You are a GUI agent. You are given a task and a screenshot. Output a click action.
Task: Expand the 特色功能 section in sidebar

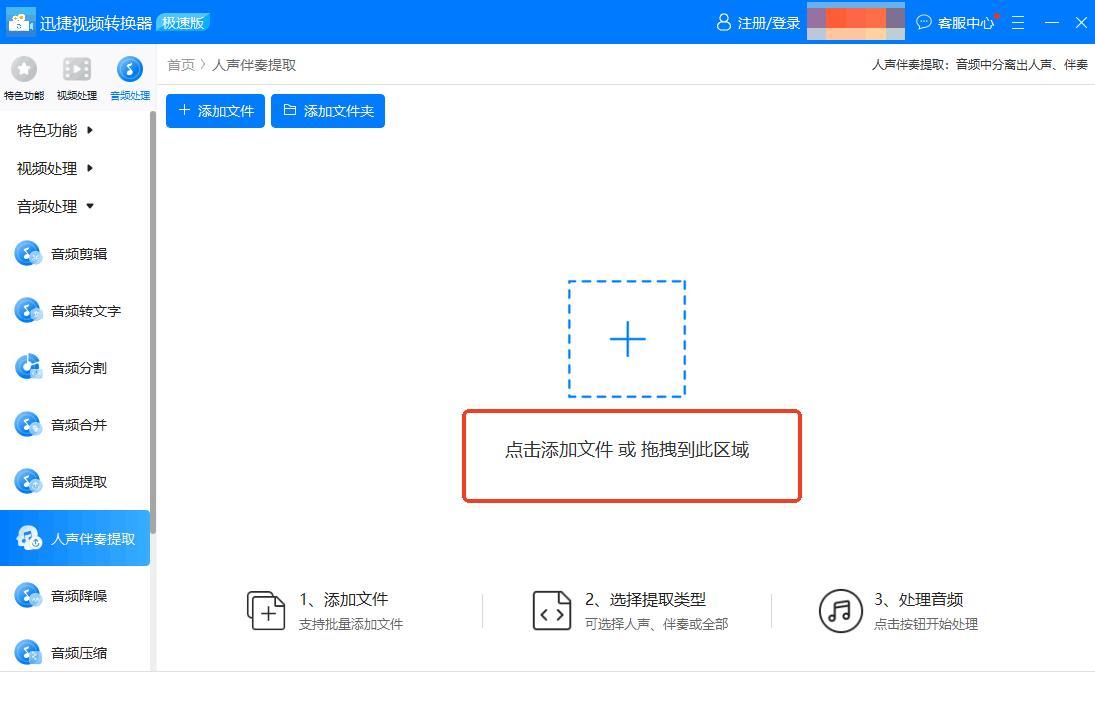click(55, 130)
